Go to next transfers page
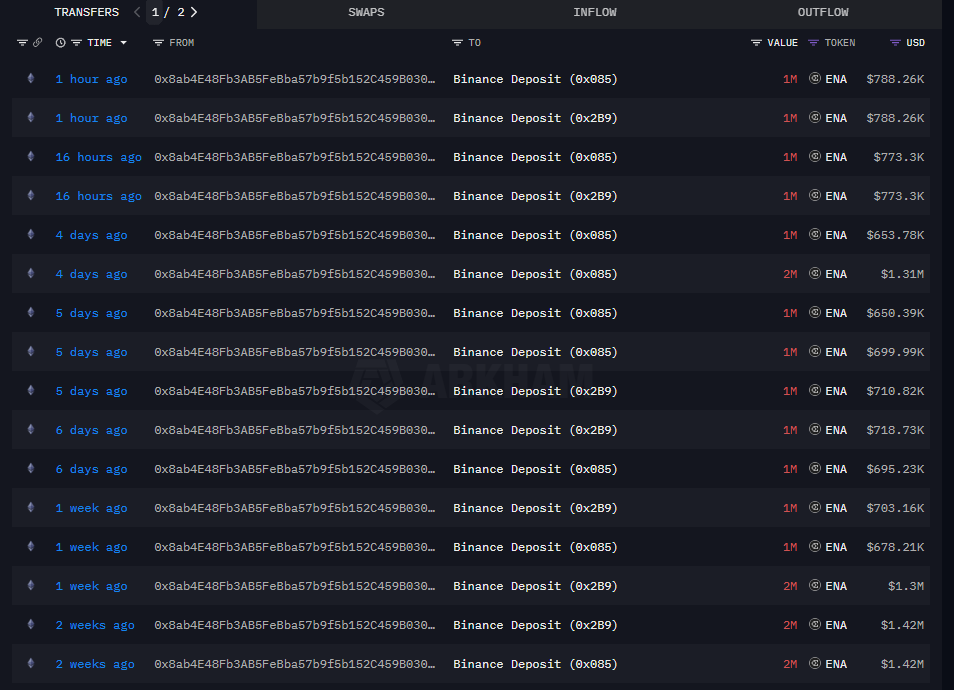 point(194,12)
